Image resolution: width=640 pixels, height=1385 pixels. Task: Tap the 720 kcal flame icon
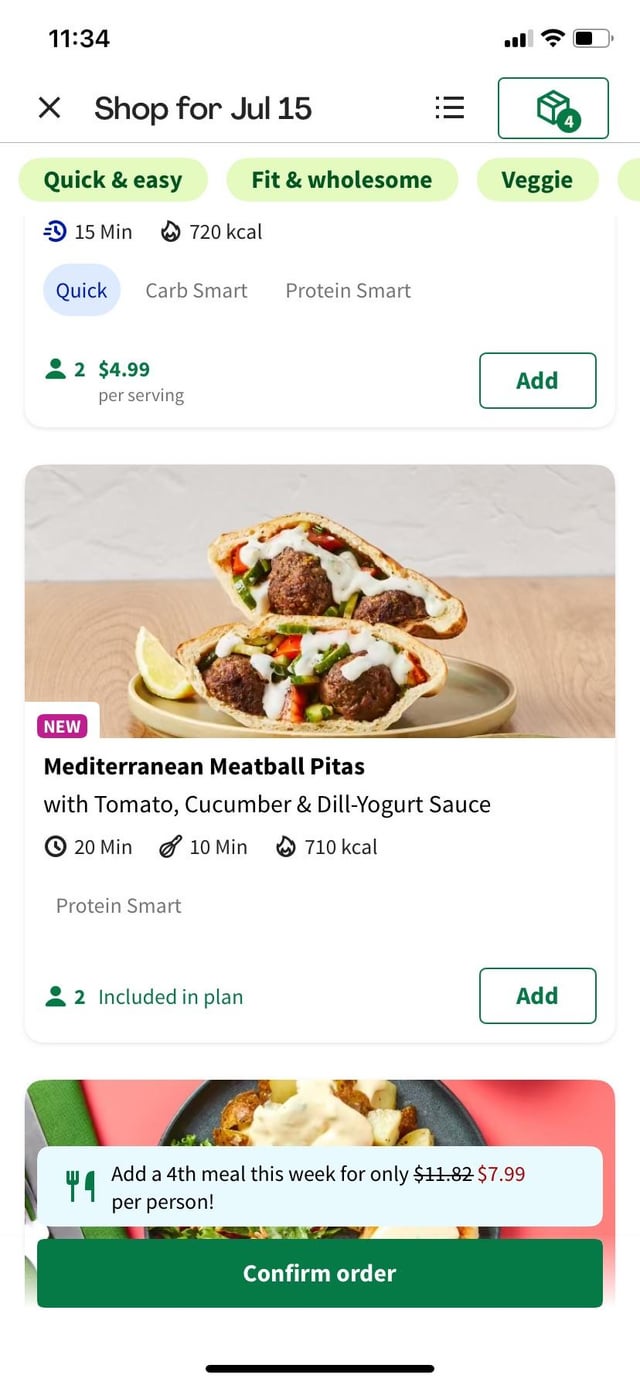click(171, 232)
